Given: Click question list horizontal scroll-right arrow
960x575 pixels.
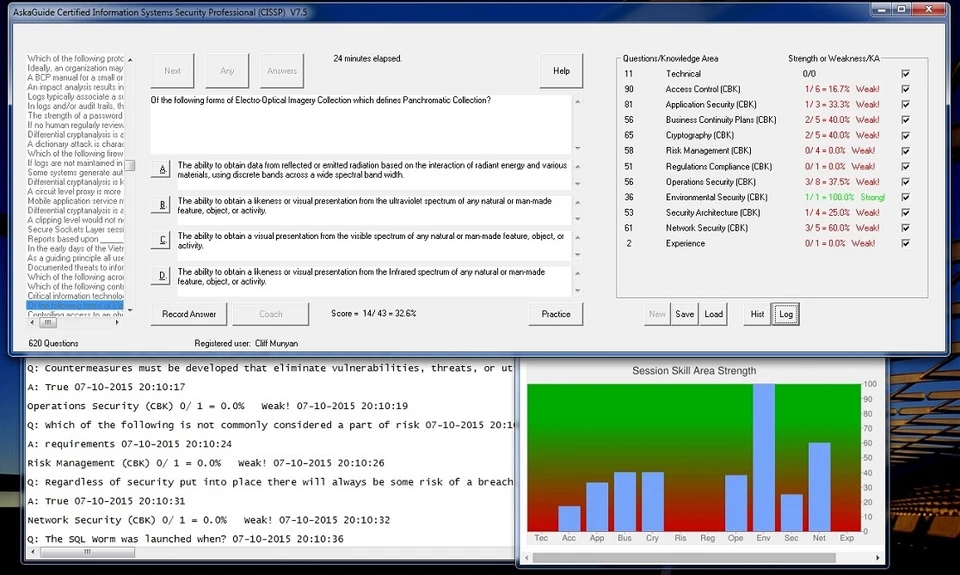Looking at the screenshot, I should 117,322.
